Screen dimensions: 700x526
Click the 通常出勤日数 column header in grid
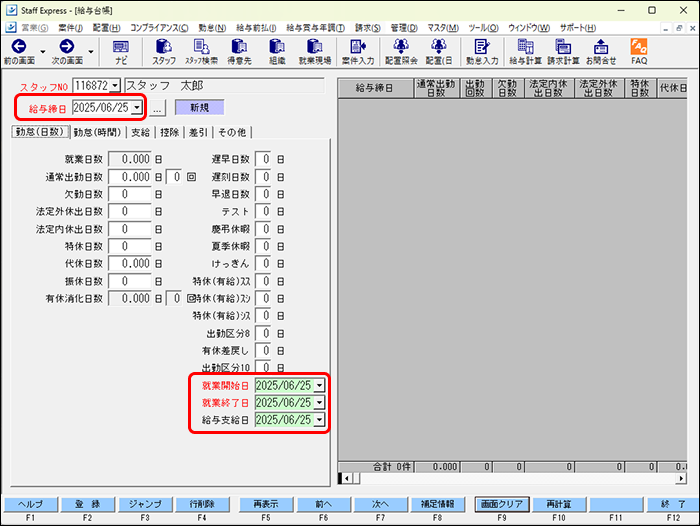tap(436, 88)
